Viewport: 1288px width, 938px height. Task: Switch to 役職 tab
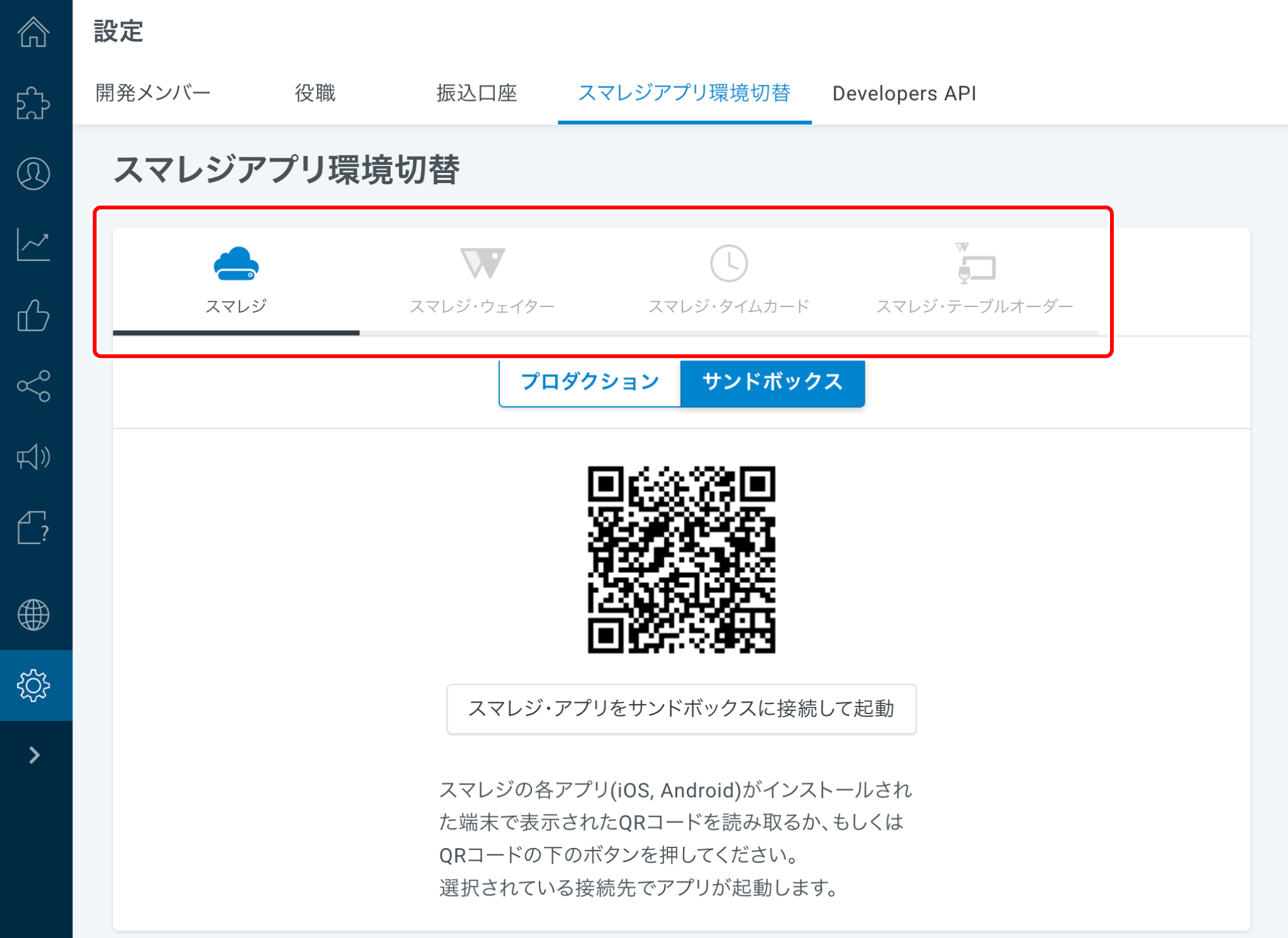(315, 93)
